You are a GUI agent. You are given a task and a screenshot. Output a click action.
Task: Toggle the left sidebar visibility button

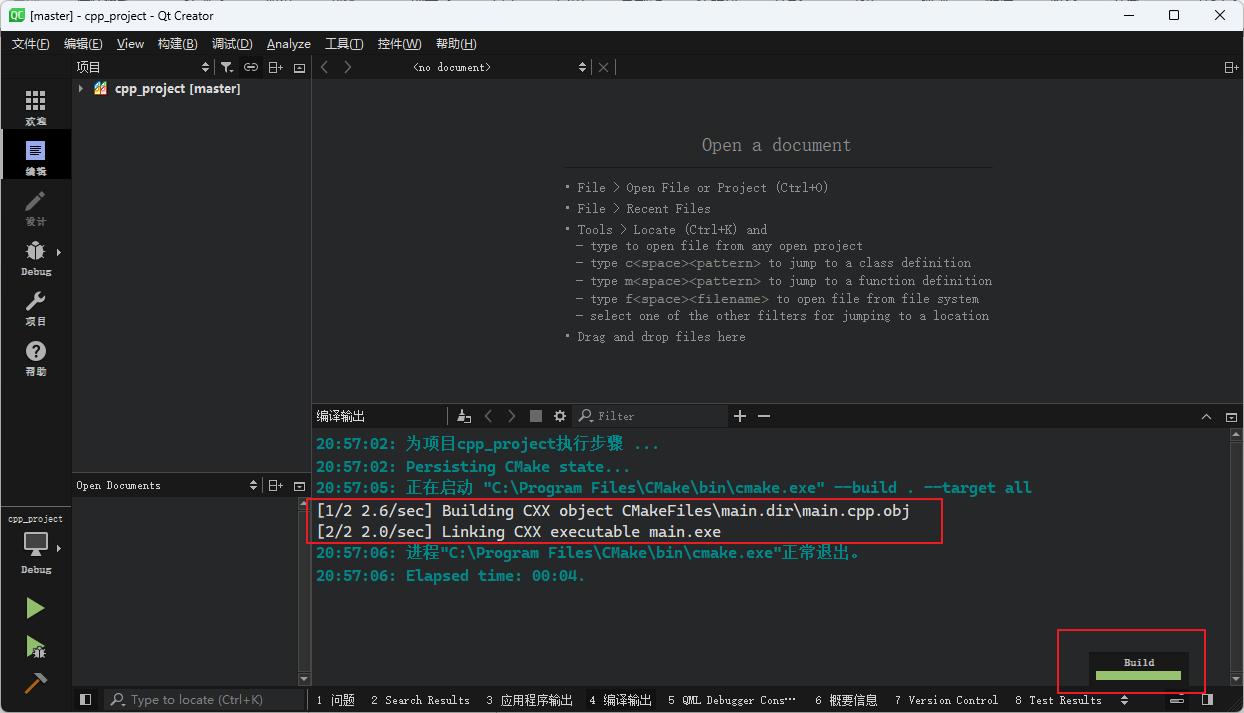click(85, 698)
